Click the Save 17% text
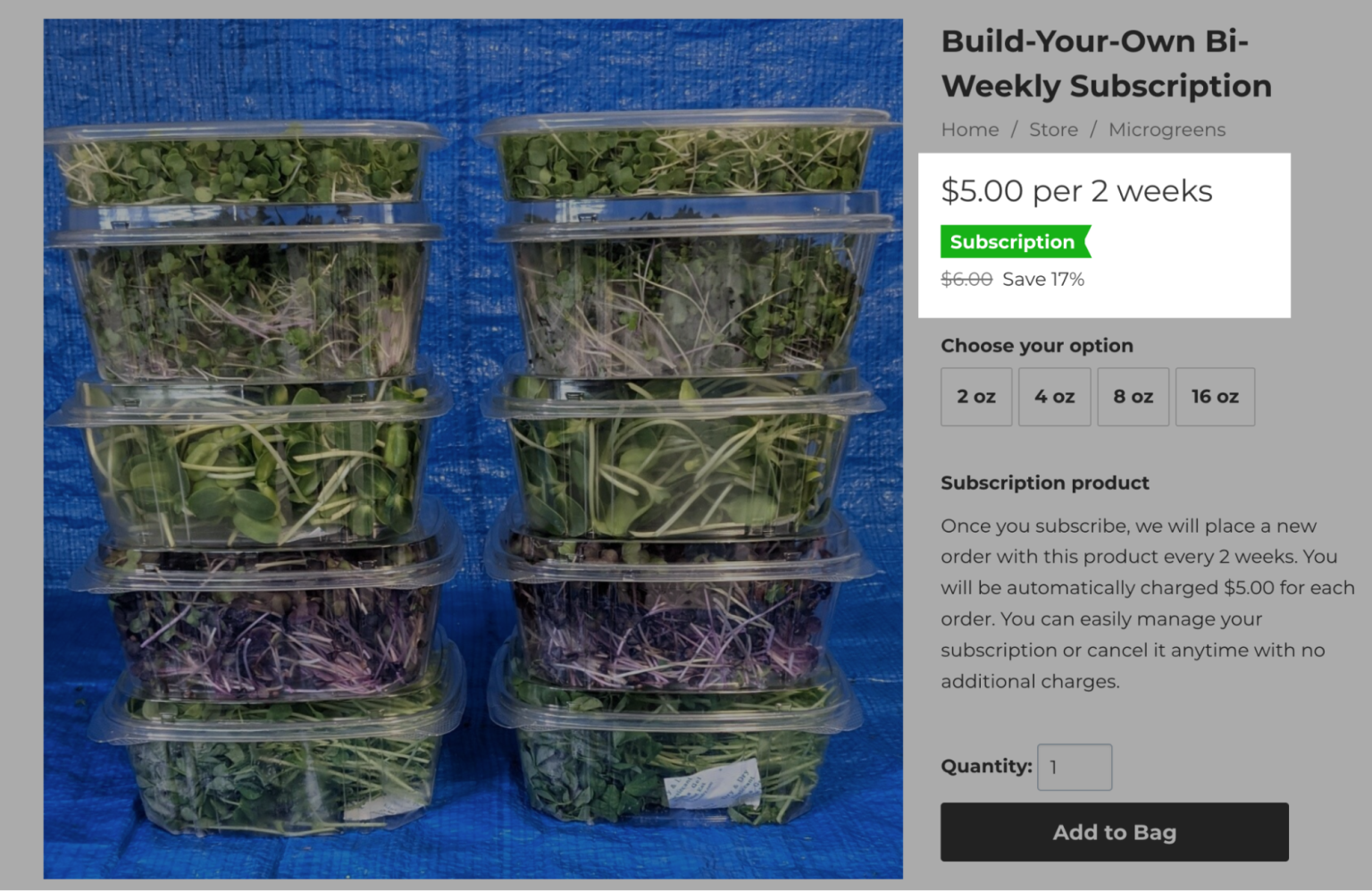The height and width of the screenshot is (891, 1372). 1043,279
